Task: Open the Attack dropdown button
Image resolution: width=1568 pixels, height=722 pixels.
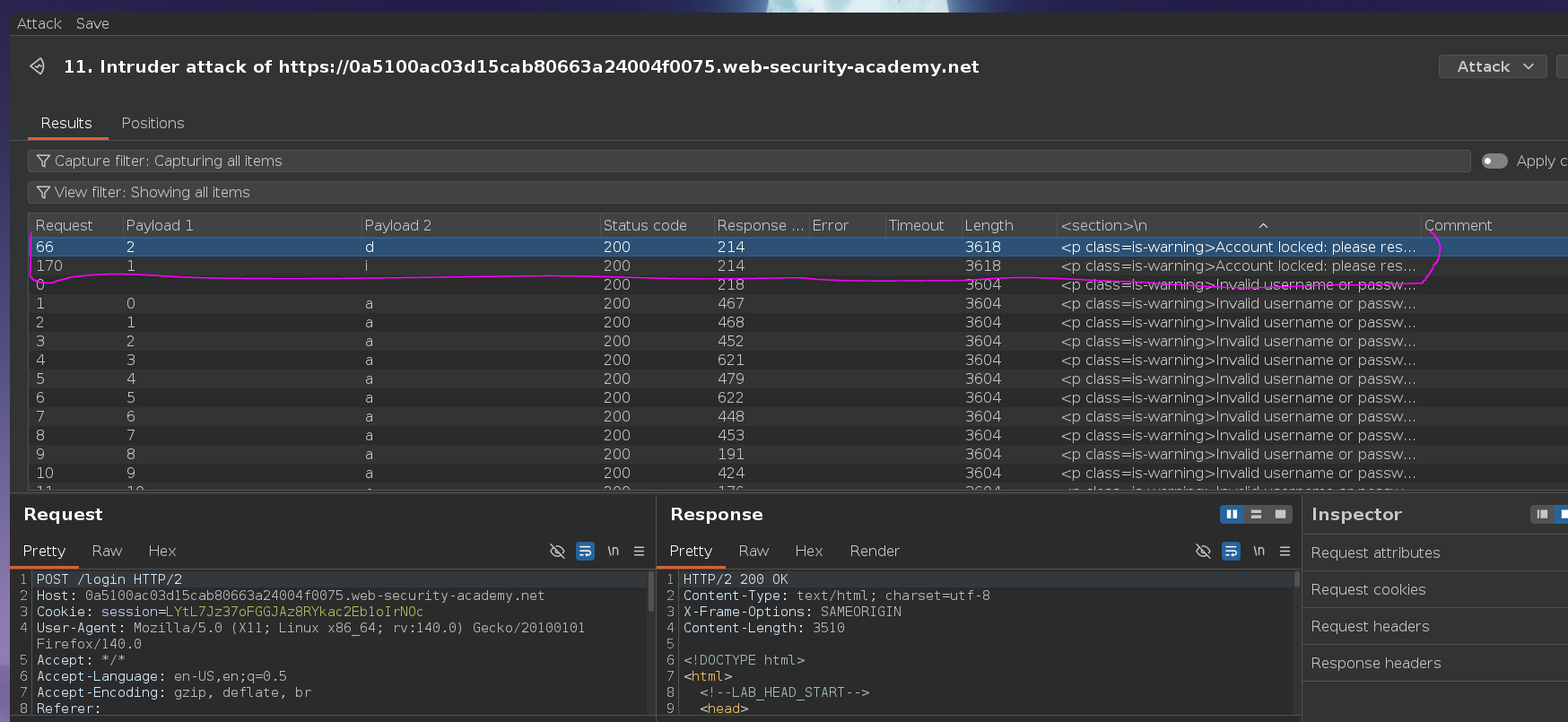Action: (x=1493, y=66)
